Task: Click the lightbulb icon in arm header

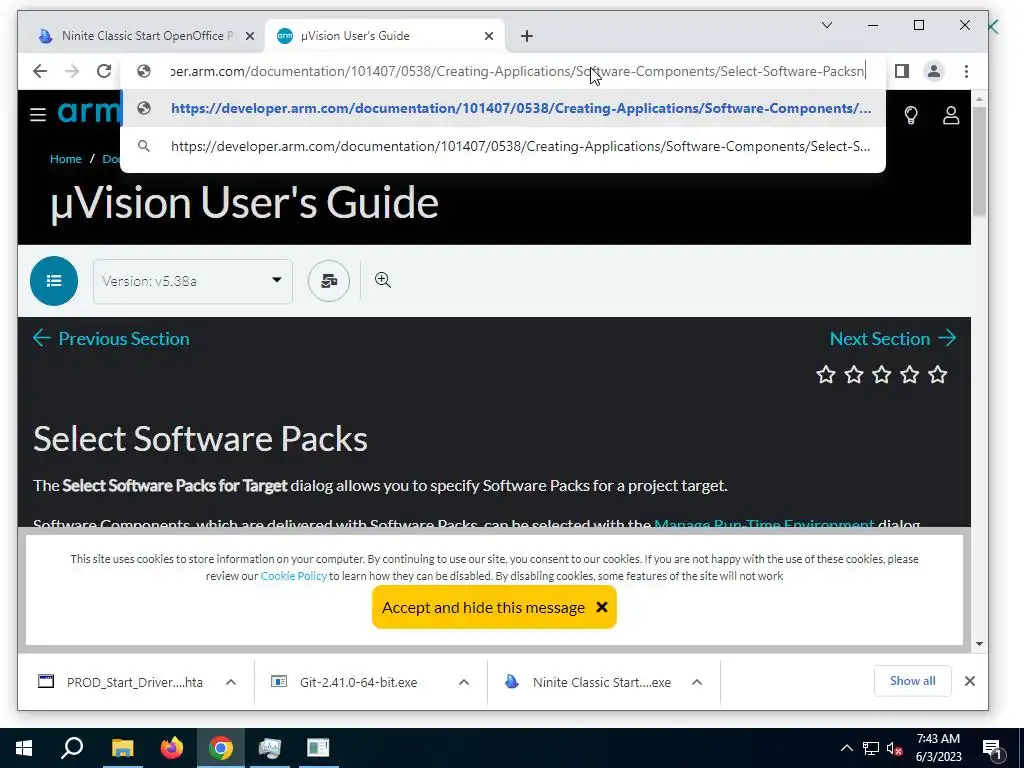Action: 911,116
